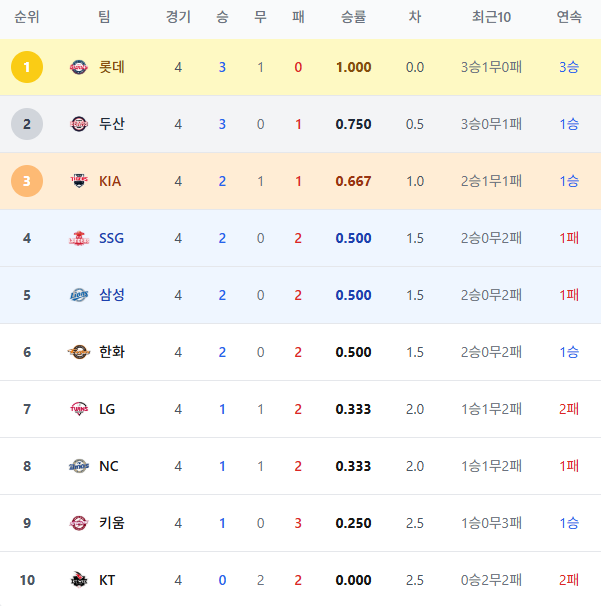601x606 pixels.
Task: Click the 승률 column header
Action: (x=353, y=17)
